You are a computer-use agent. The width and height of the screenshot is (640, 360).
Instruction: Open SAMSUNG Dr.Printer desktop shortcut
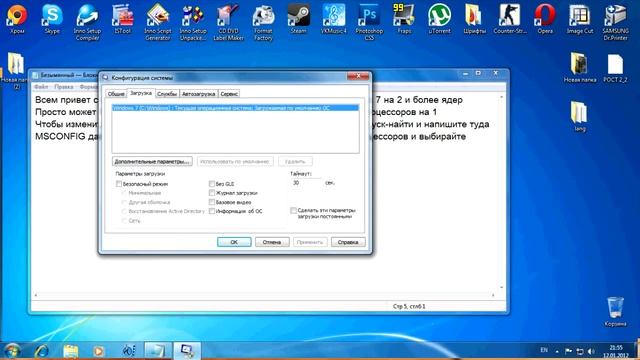(615, 22)
